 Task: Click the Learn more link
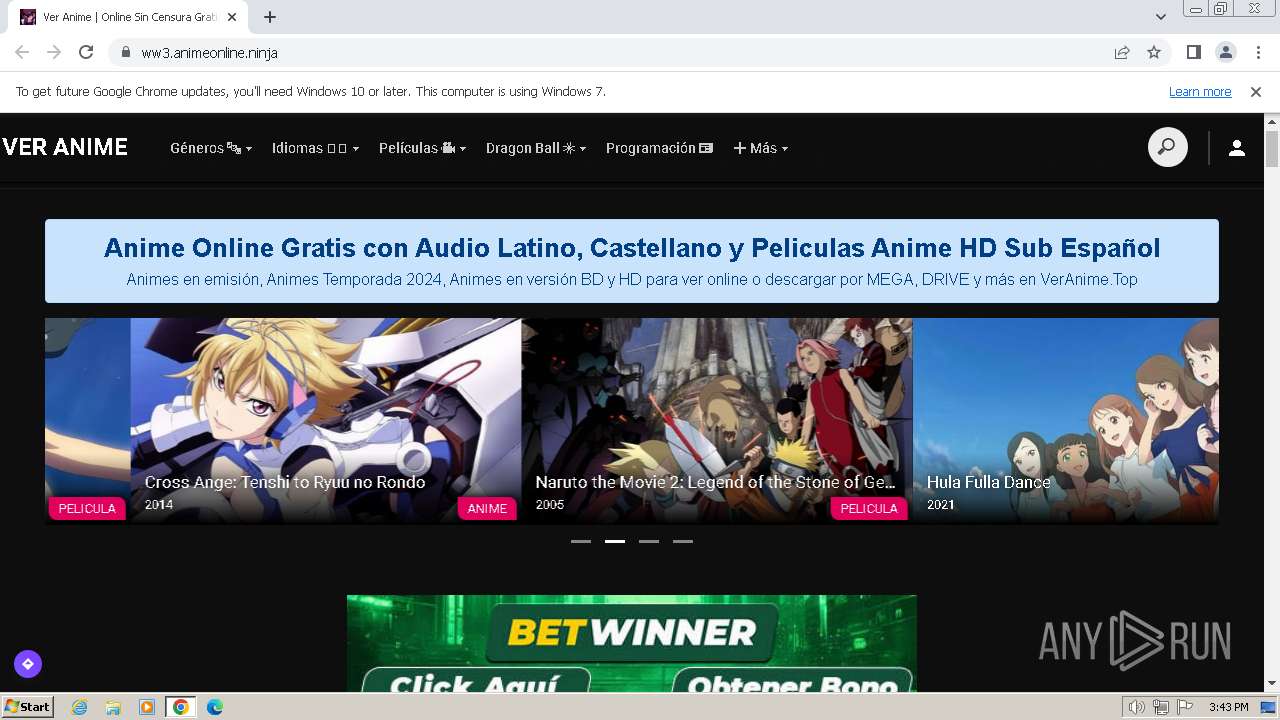(x=1200, y=91)
